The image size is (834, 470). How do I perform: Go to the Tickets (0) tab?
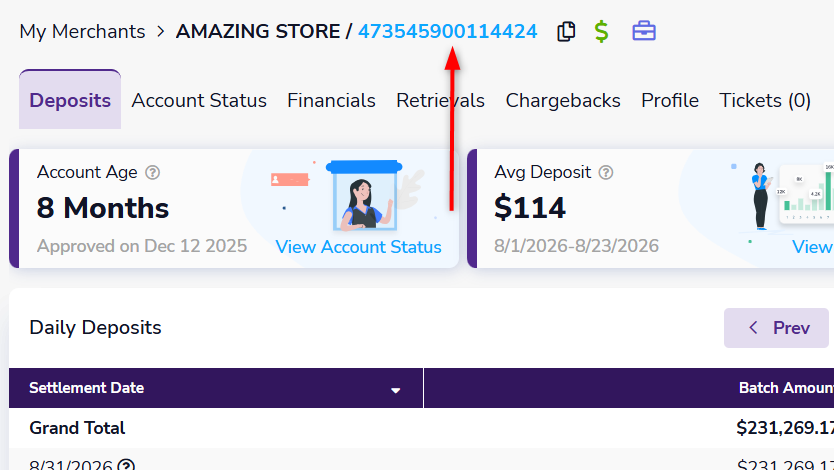765,100
